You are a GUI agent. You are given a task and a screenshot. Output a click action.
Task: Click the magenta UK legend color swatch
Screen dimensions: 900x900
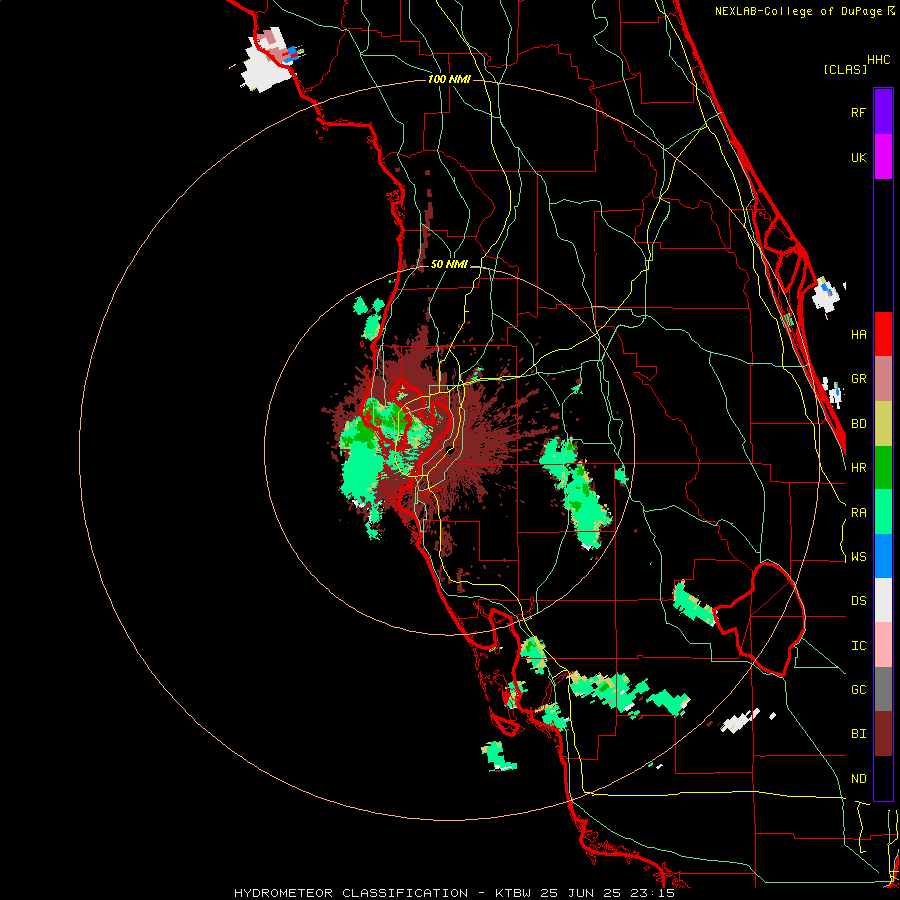click(x=883, y=157)
